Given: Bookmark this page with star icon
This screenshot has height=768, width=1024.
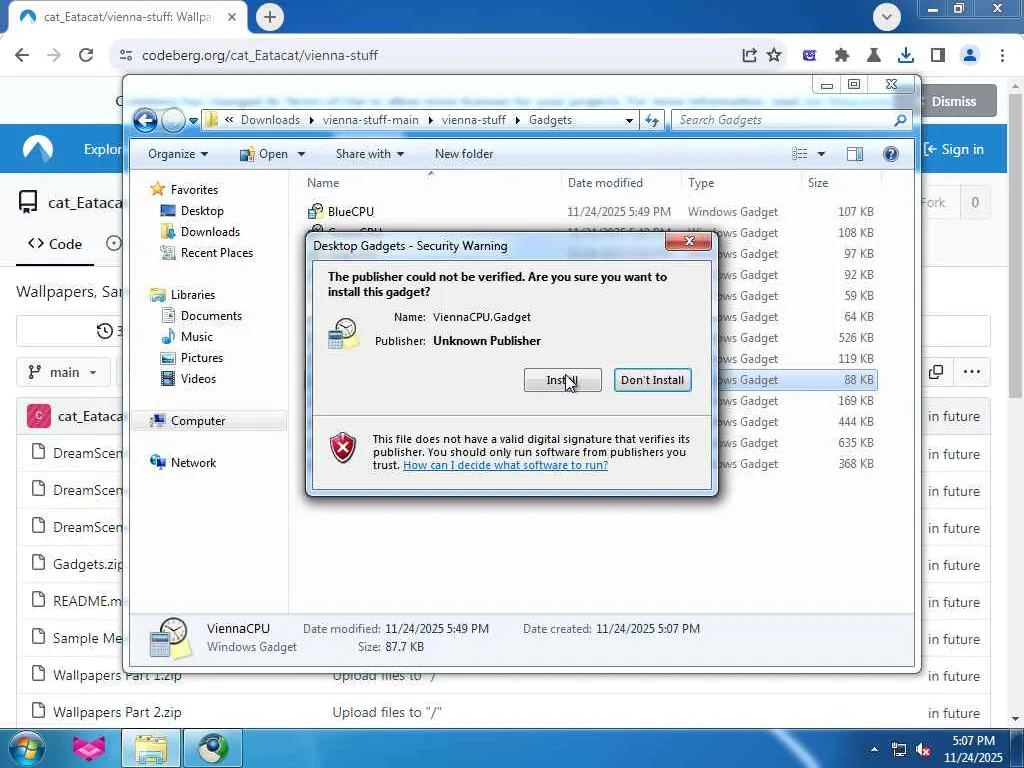Looking at the screenshot, I should pyautogui.click(x=774, y=56).
